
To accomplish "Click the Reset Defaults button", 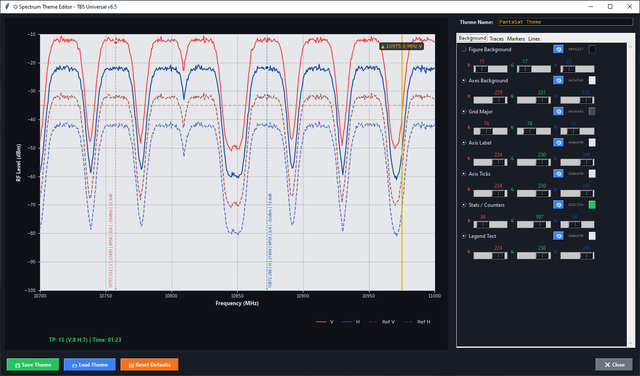I will point(149,365).
